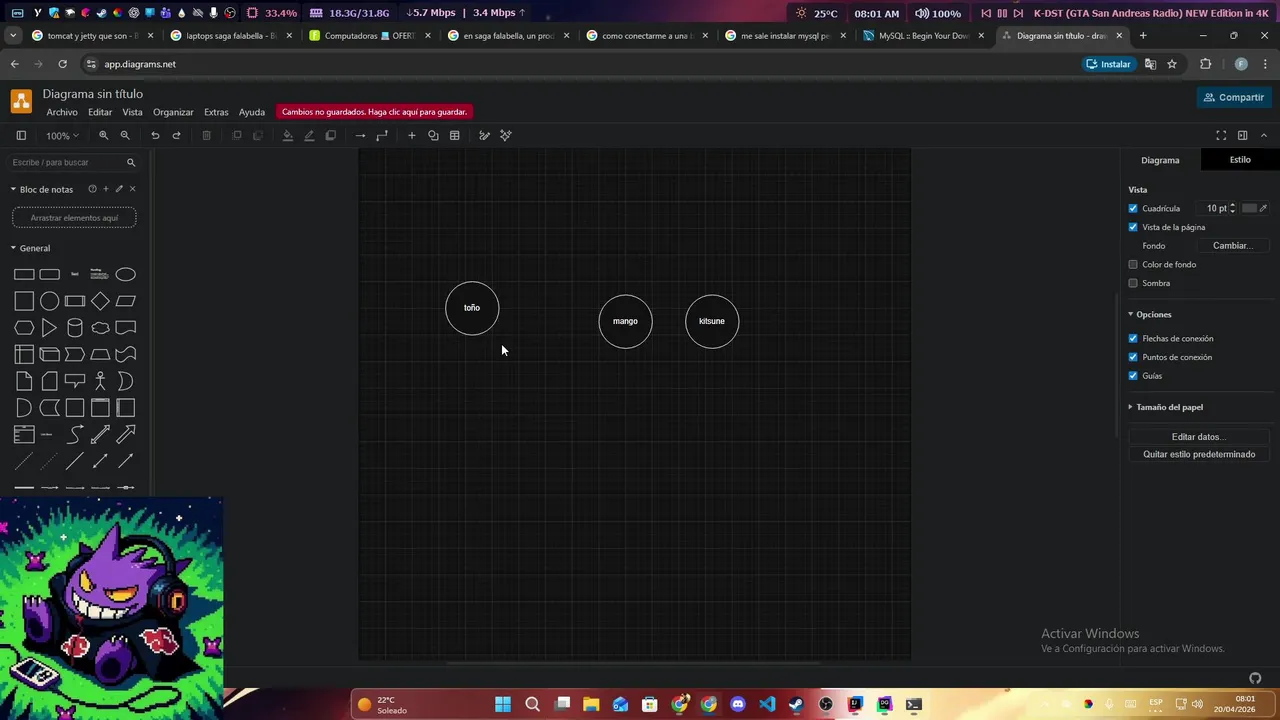Toggle the Flechas de conexión checkbox
The height and width of the screenshot is (720, 1280).
1133,338
